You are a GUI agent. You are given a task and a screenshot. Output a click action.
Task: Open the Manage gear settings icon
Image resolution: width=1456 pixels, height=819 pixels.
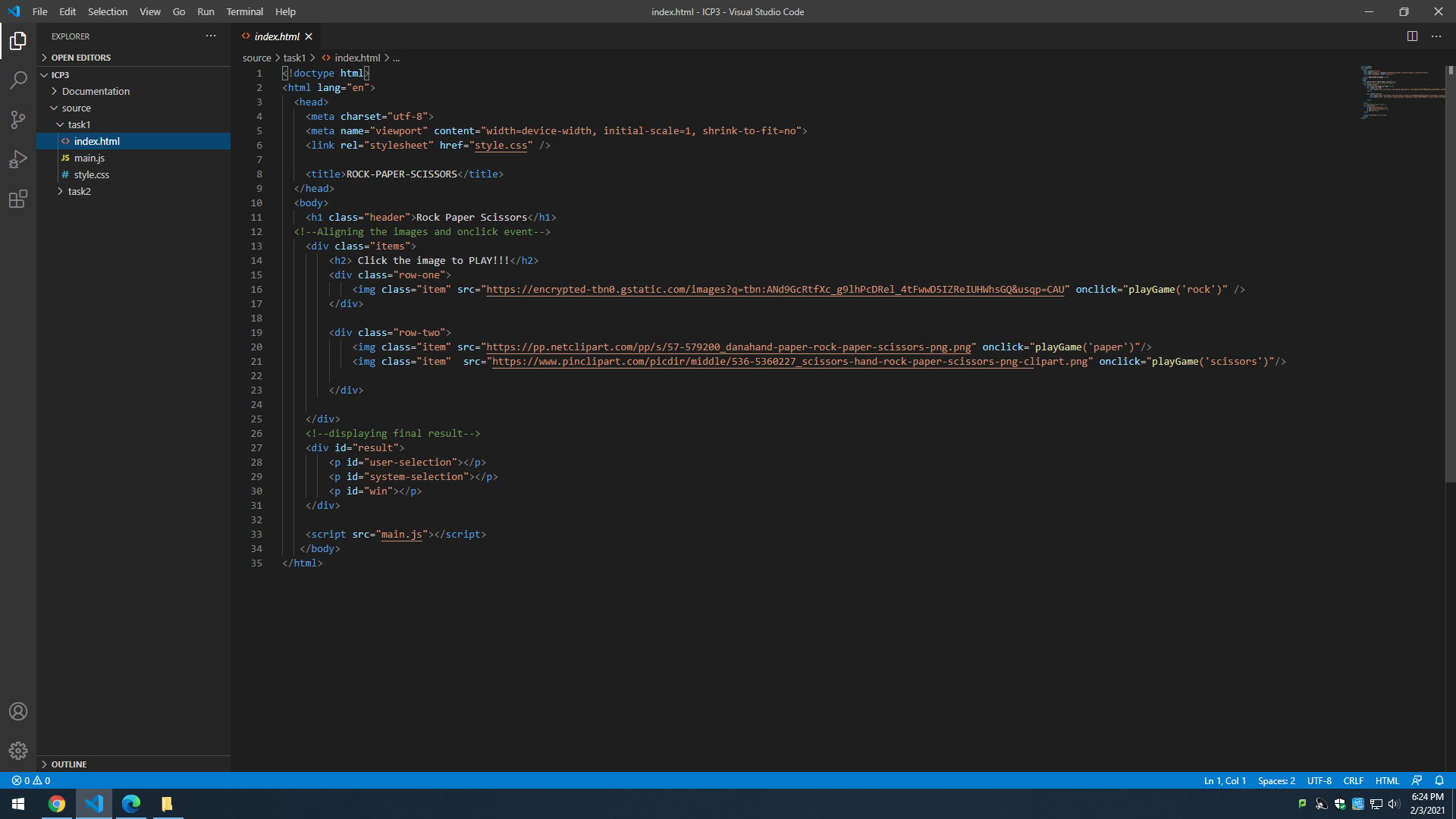pyautogui.click(x=18, y=751)
